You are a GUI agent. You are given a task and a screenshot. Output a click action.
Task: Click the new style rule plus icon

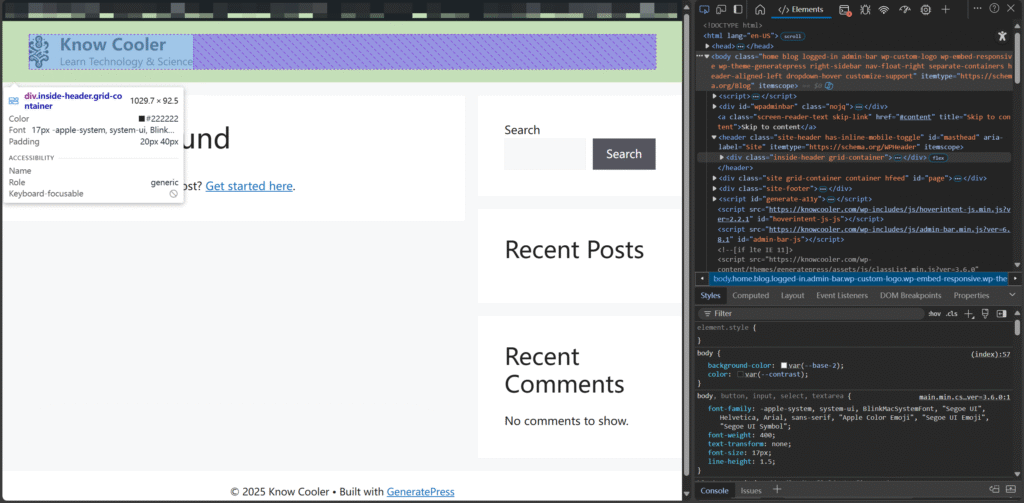969,314
